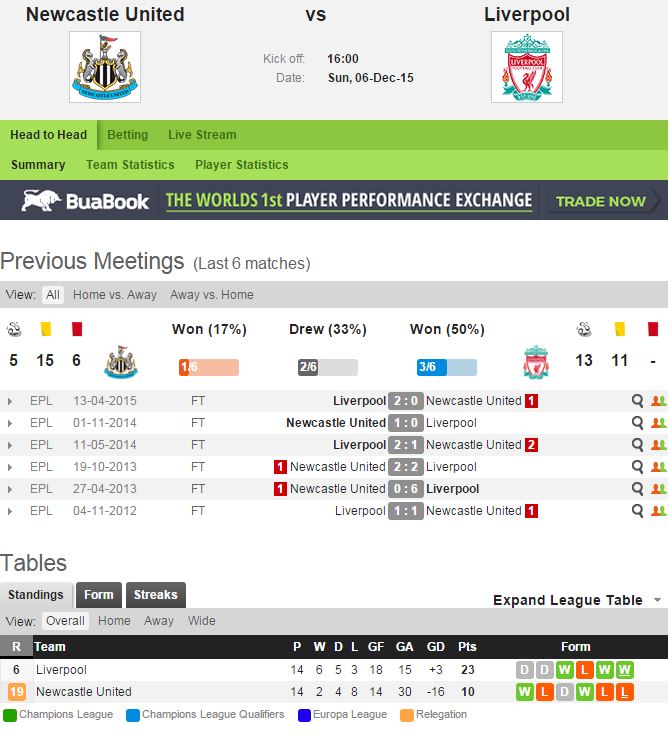Click TRADE NOW on BuaBook banner
The width and height of the screenshot is (669, 751).
(x=601, y=201)
